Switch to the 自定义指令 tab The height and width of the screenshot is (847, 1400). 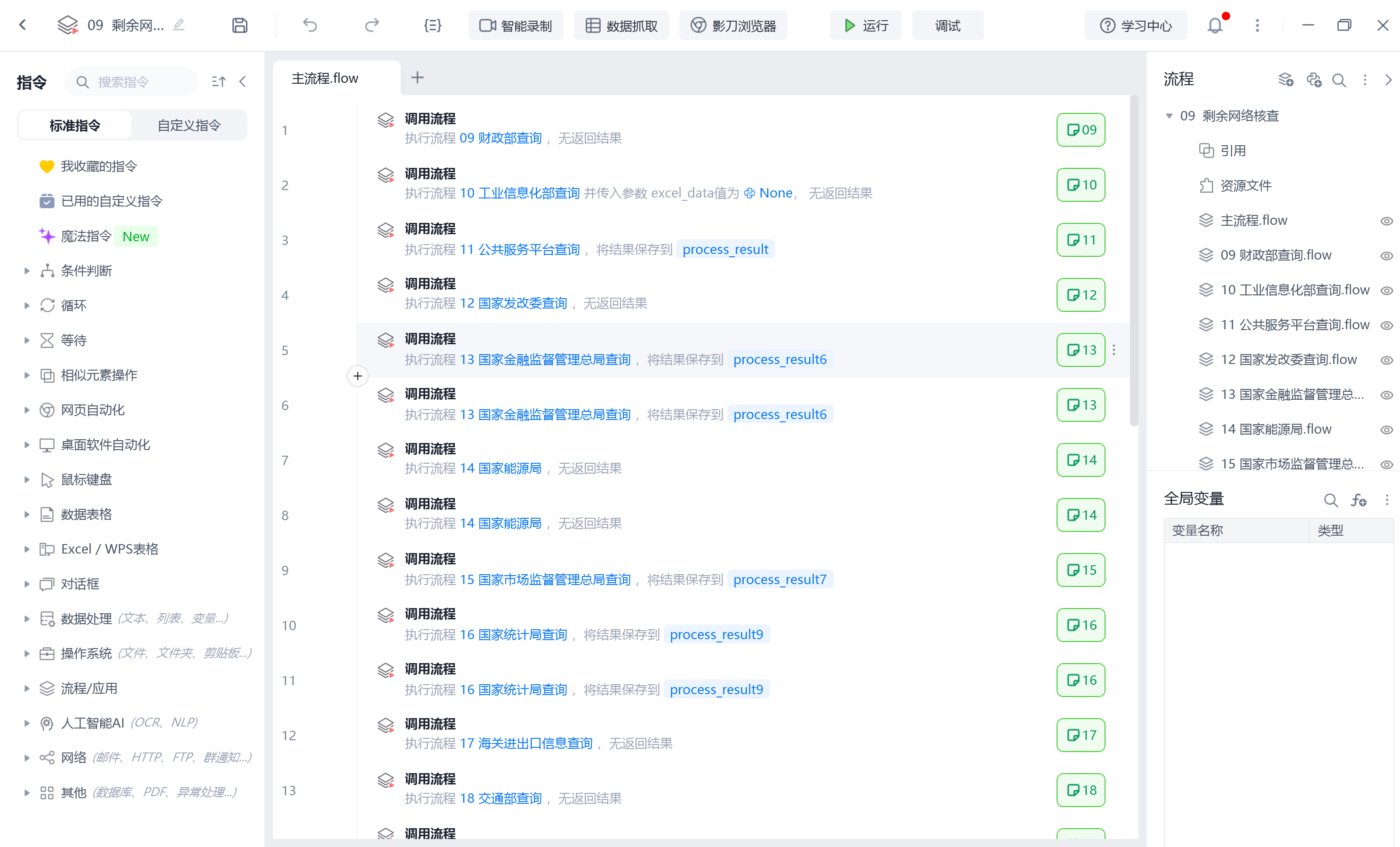point(189,125)
